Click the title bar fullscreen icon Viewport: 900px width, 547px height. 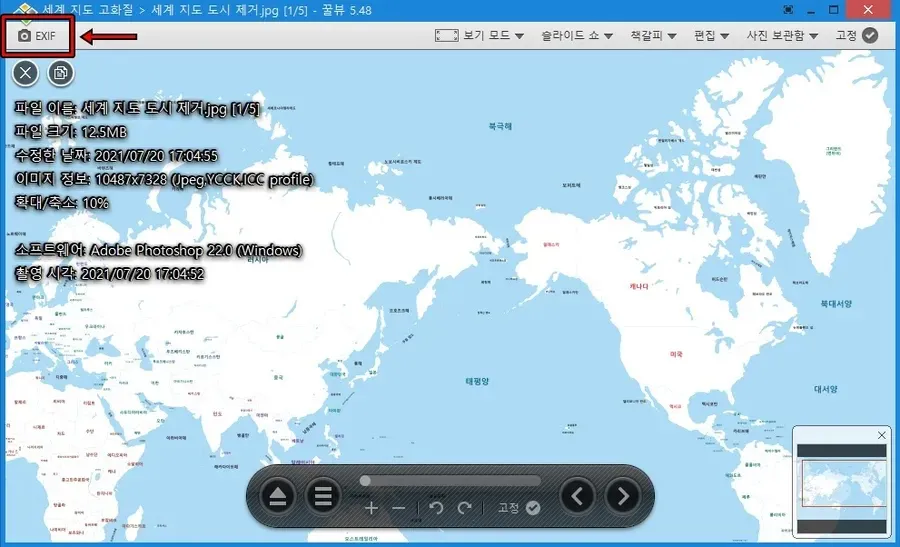point(788,10)
